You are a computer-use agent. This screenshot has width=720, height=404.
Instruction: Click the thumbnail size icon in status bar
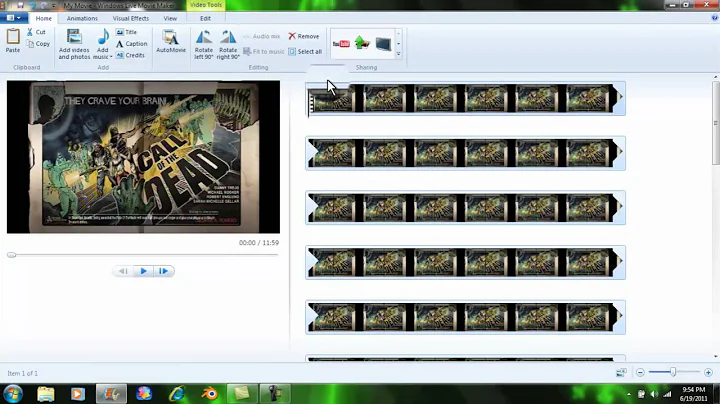tap(621, 372)
